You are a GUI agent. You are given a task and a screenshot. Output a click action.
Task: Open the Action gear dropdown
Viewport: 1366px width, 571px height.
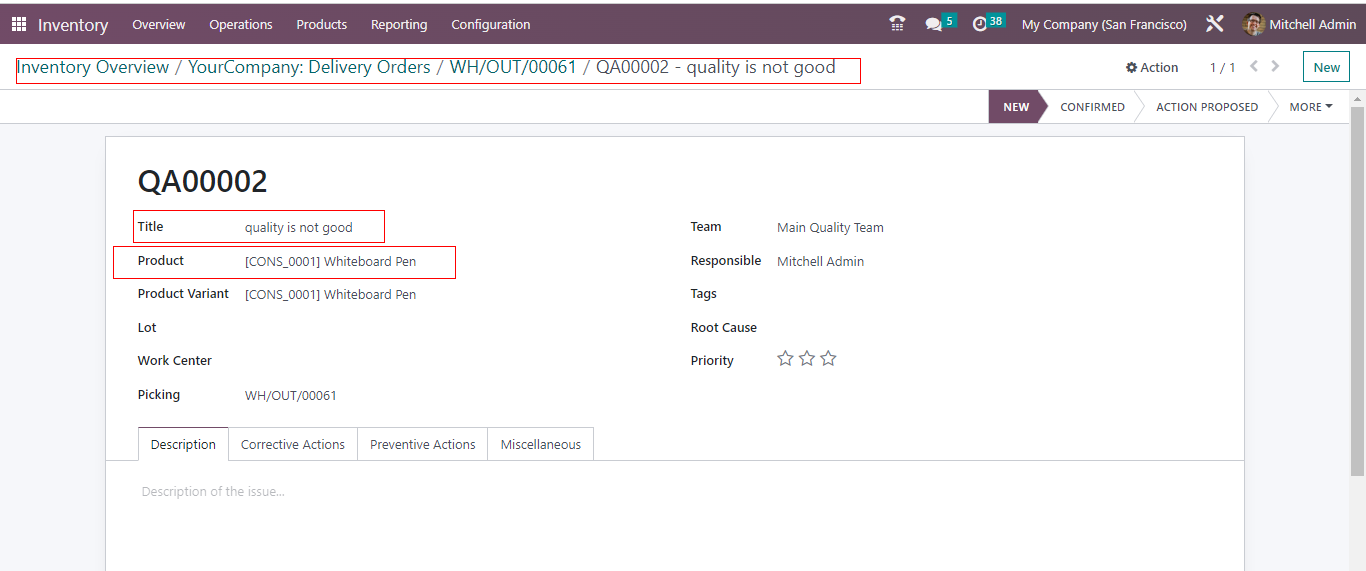[1152, 68]
